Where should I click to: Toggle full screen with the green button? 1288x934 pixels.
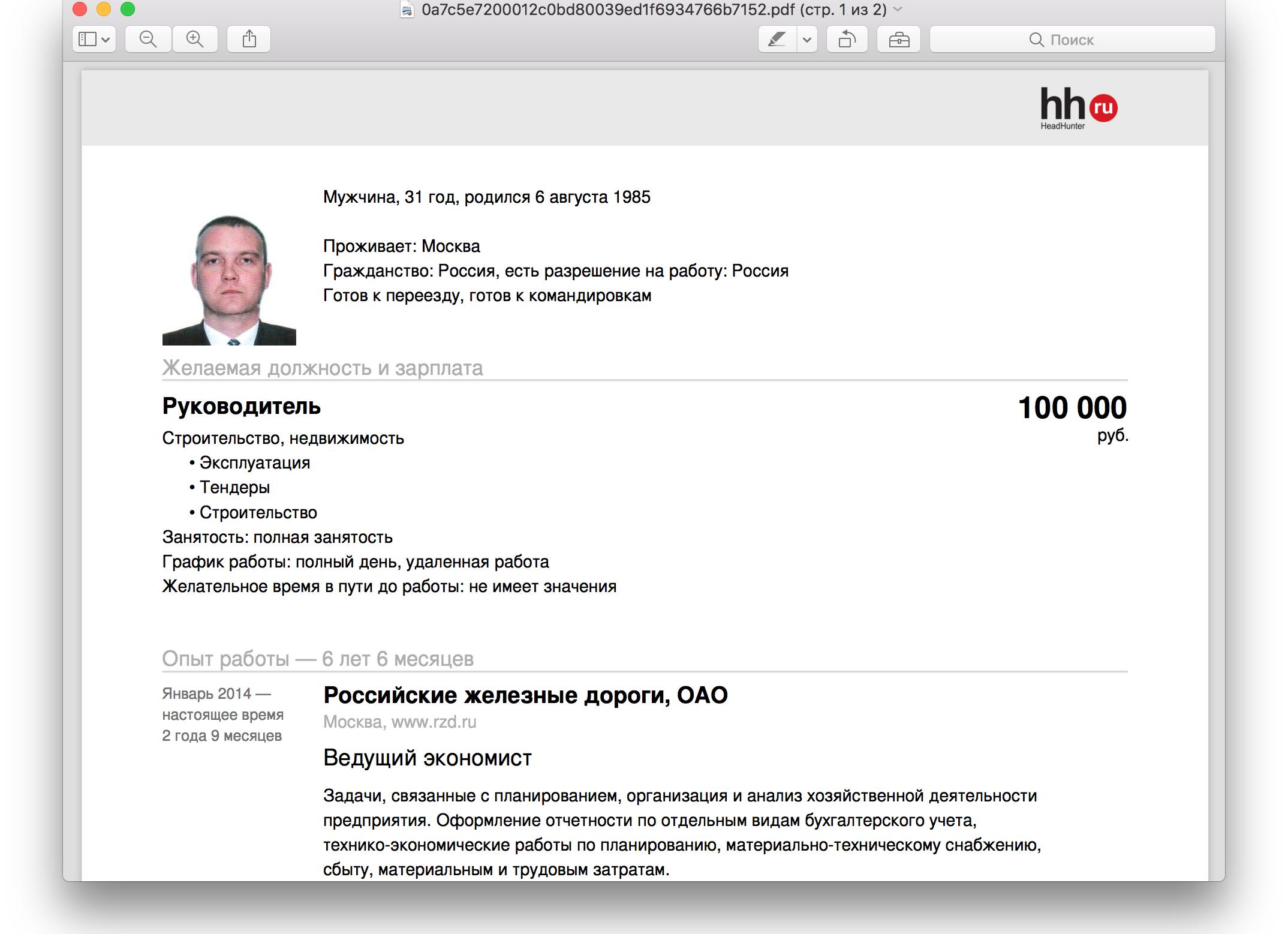tap(127, 10)
